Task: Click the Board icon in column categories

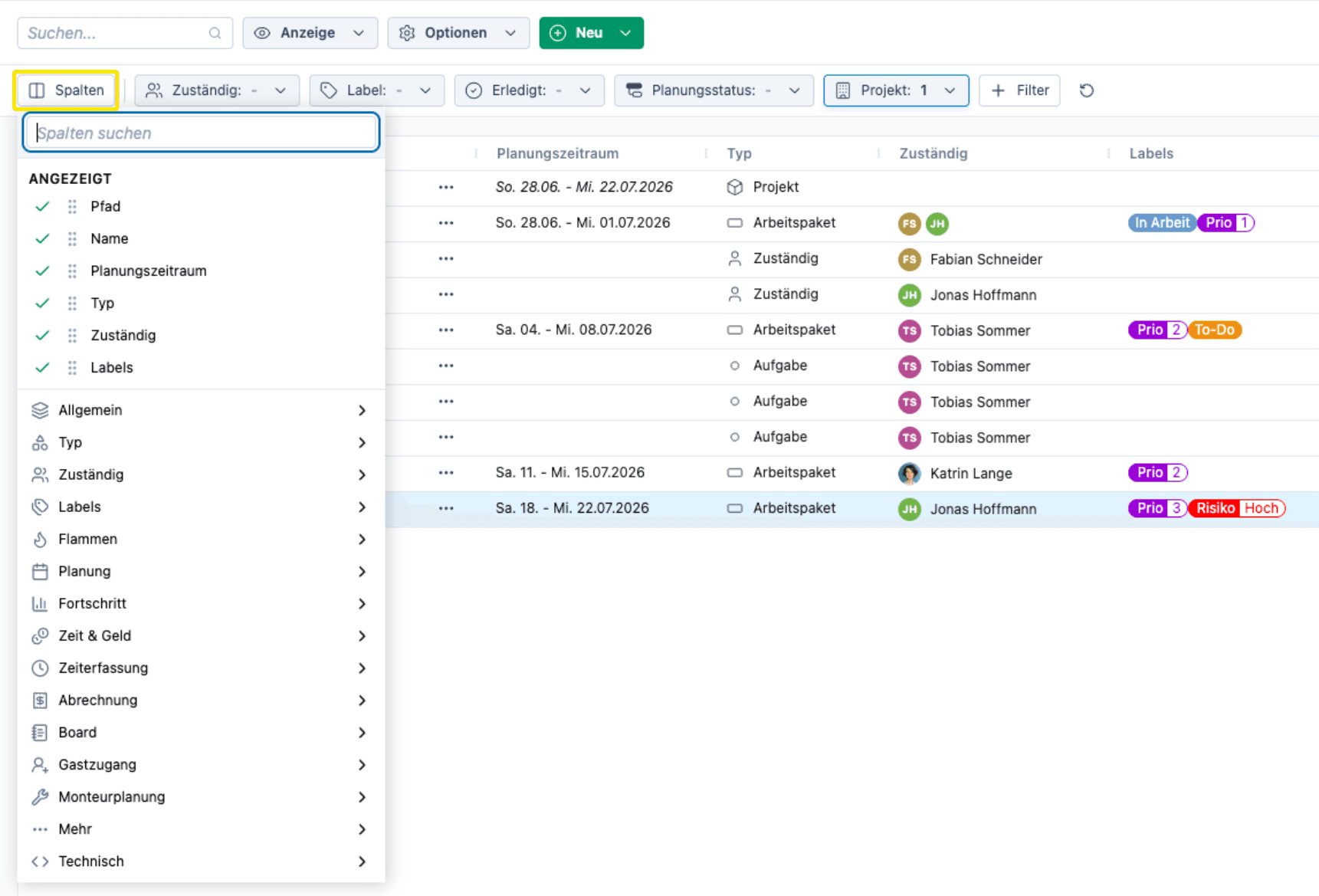Action: coord(40,732)
